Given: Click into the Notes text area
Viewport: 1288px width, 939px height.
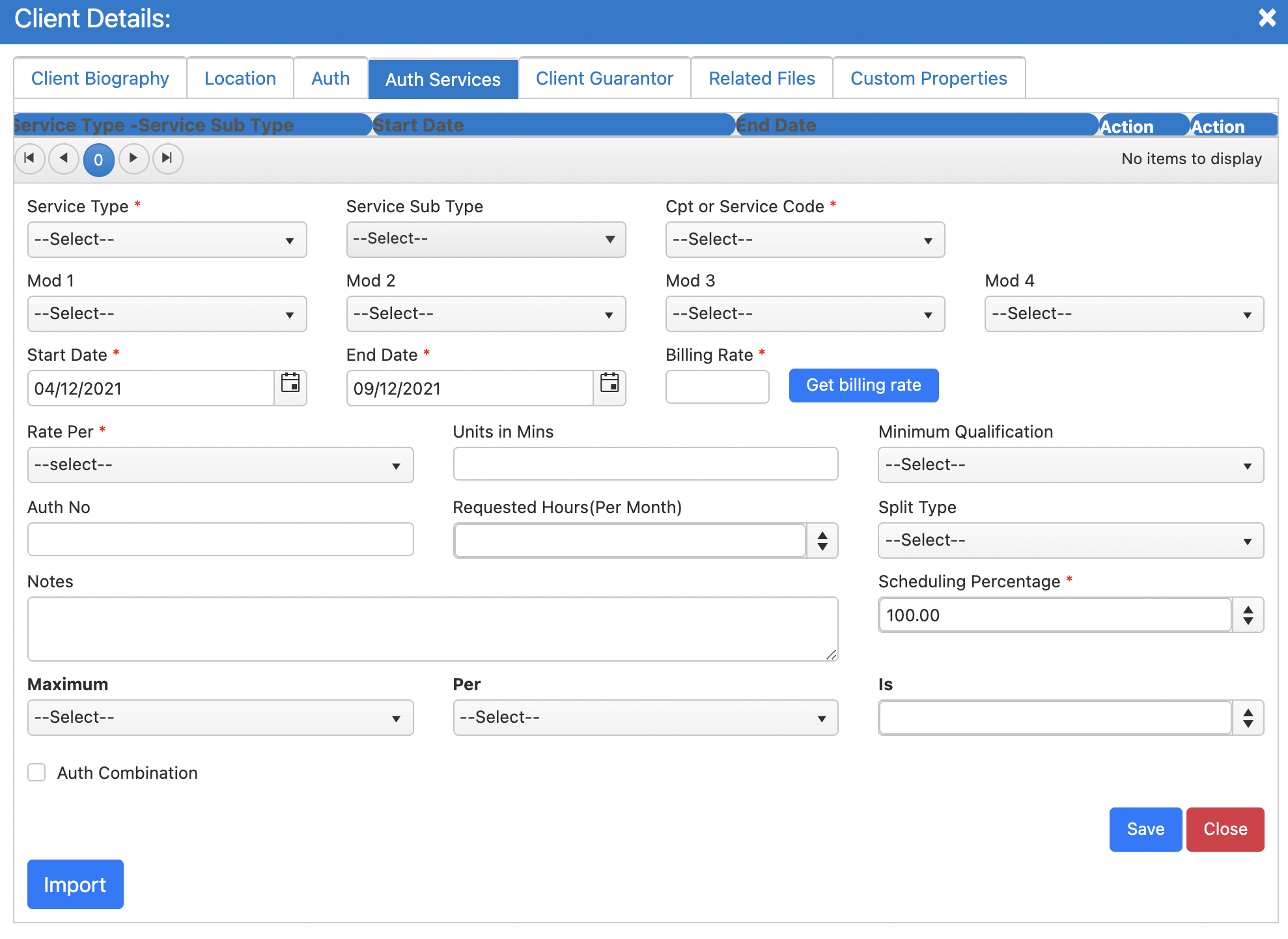Looking at the screenshot, I should pos(432,628).
